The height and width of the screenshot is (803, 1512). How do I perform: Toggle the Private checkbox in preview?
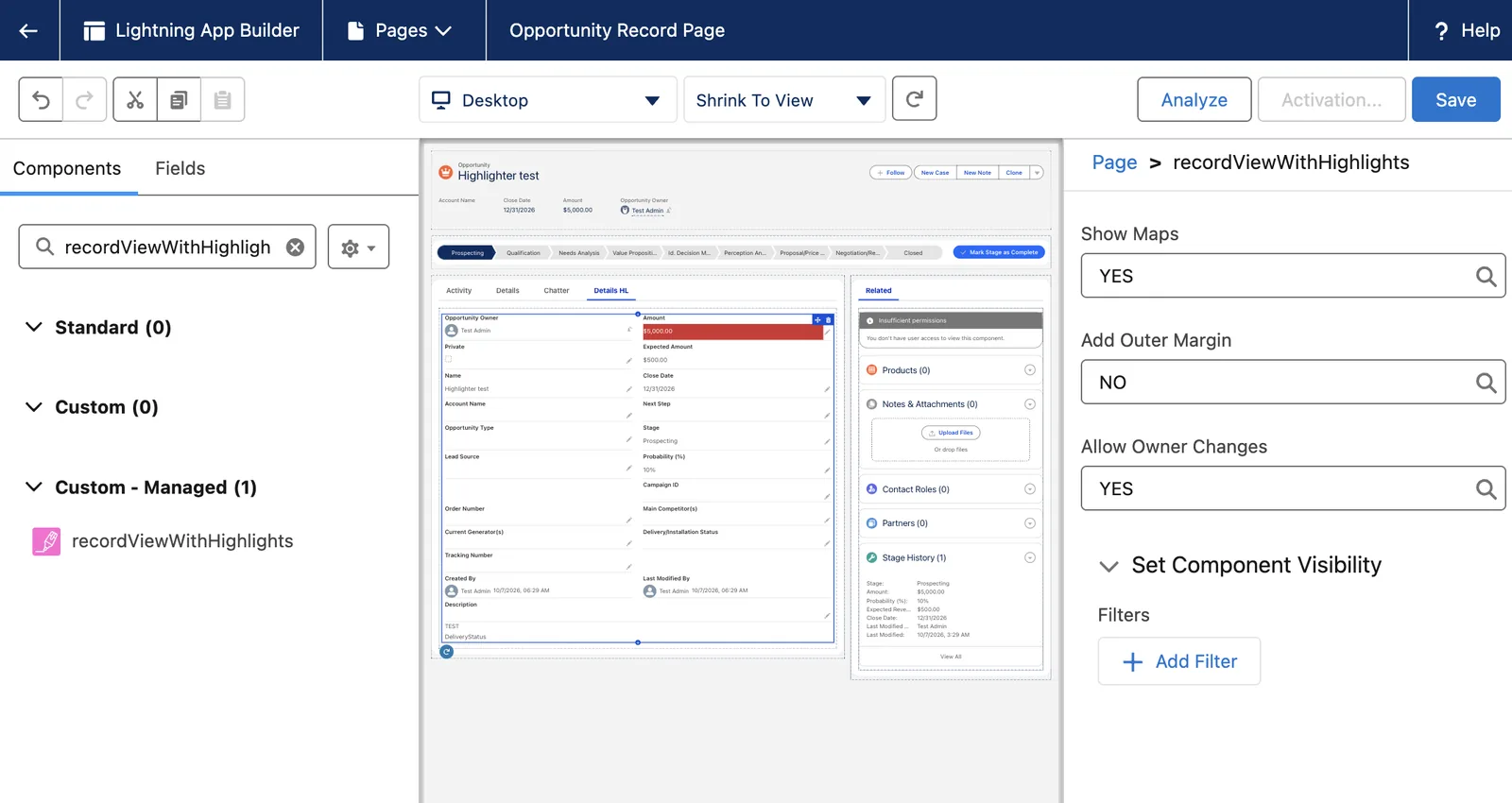click(449, 359)
